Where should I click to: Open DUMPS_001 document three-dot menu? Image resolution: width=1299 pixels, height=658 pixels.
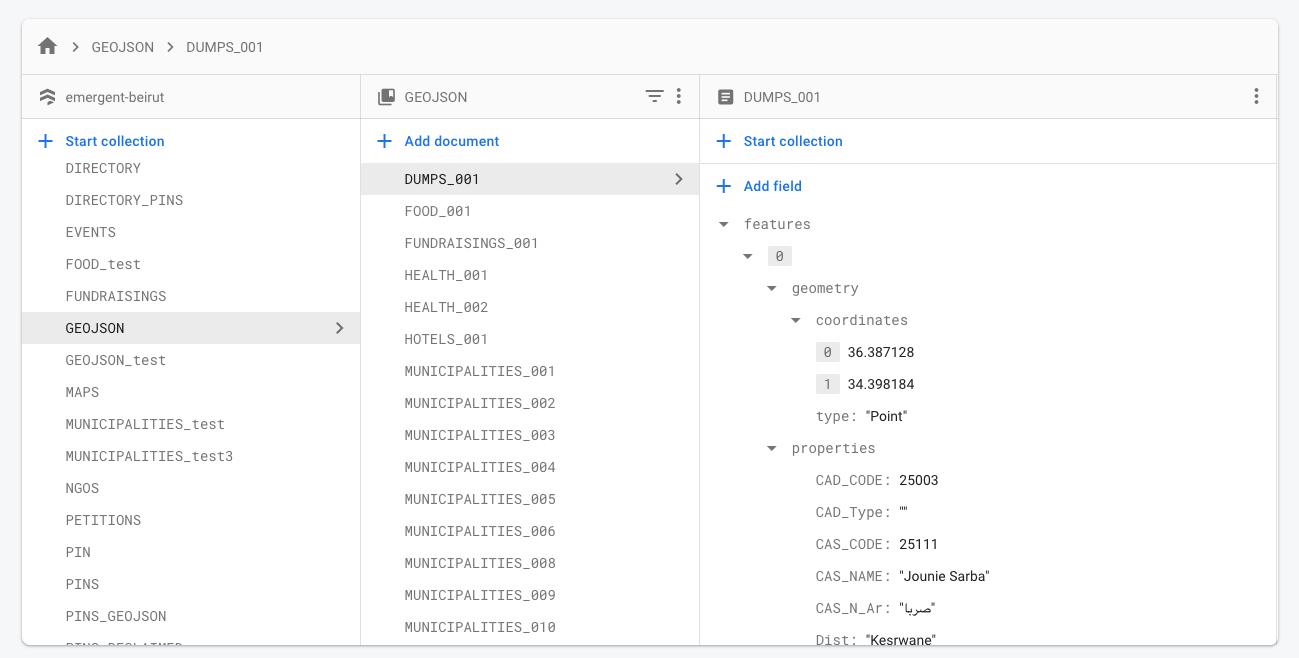[x=1256, y=96]
